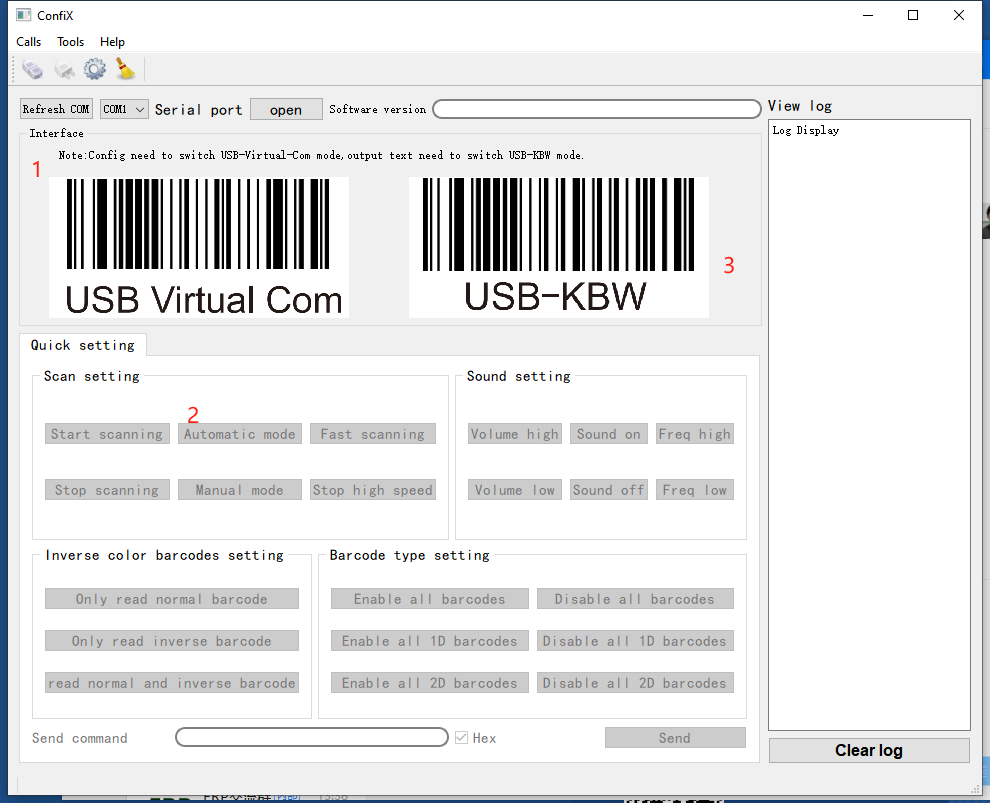
Task: Click the serial port open button
Action: point(286,109)
